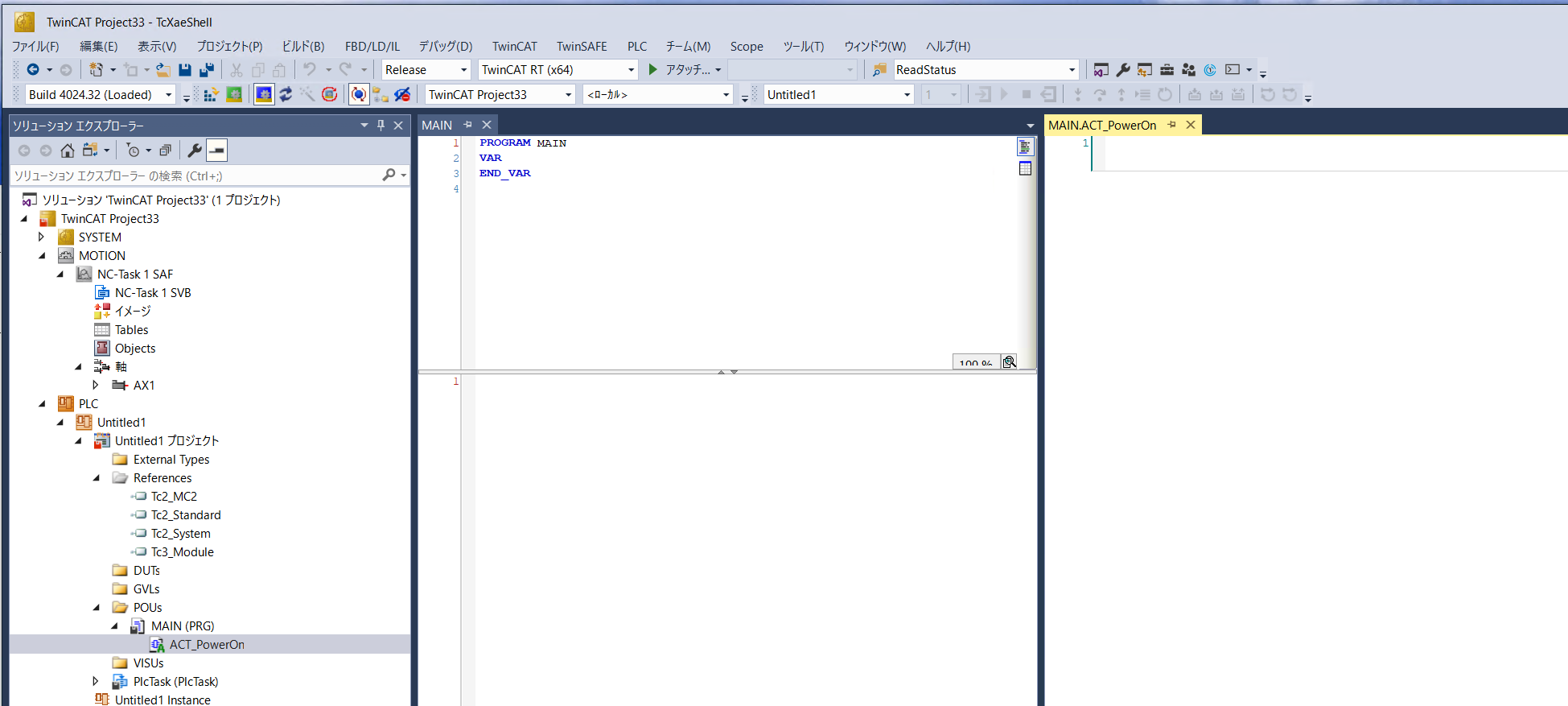Pin the MAIN editor tab
This screenshot has height=706, width=1568.
click(x=467, y=125)
